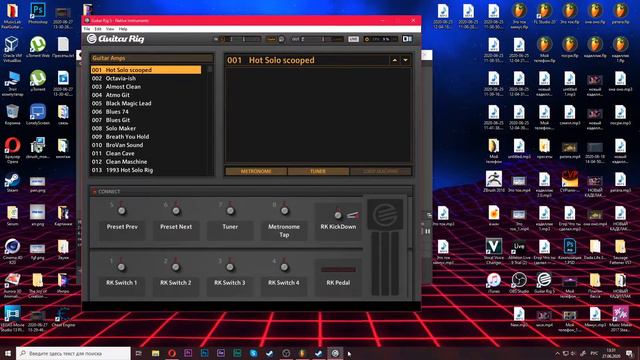The width and height of the screenshot is (640, 360).
Task: Select preset 010 BroVan Sound
Action: (146, 145)
